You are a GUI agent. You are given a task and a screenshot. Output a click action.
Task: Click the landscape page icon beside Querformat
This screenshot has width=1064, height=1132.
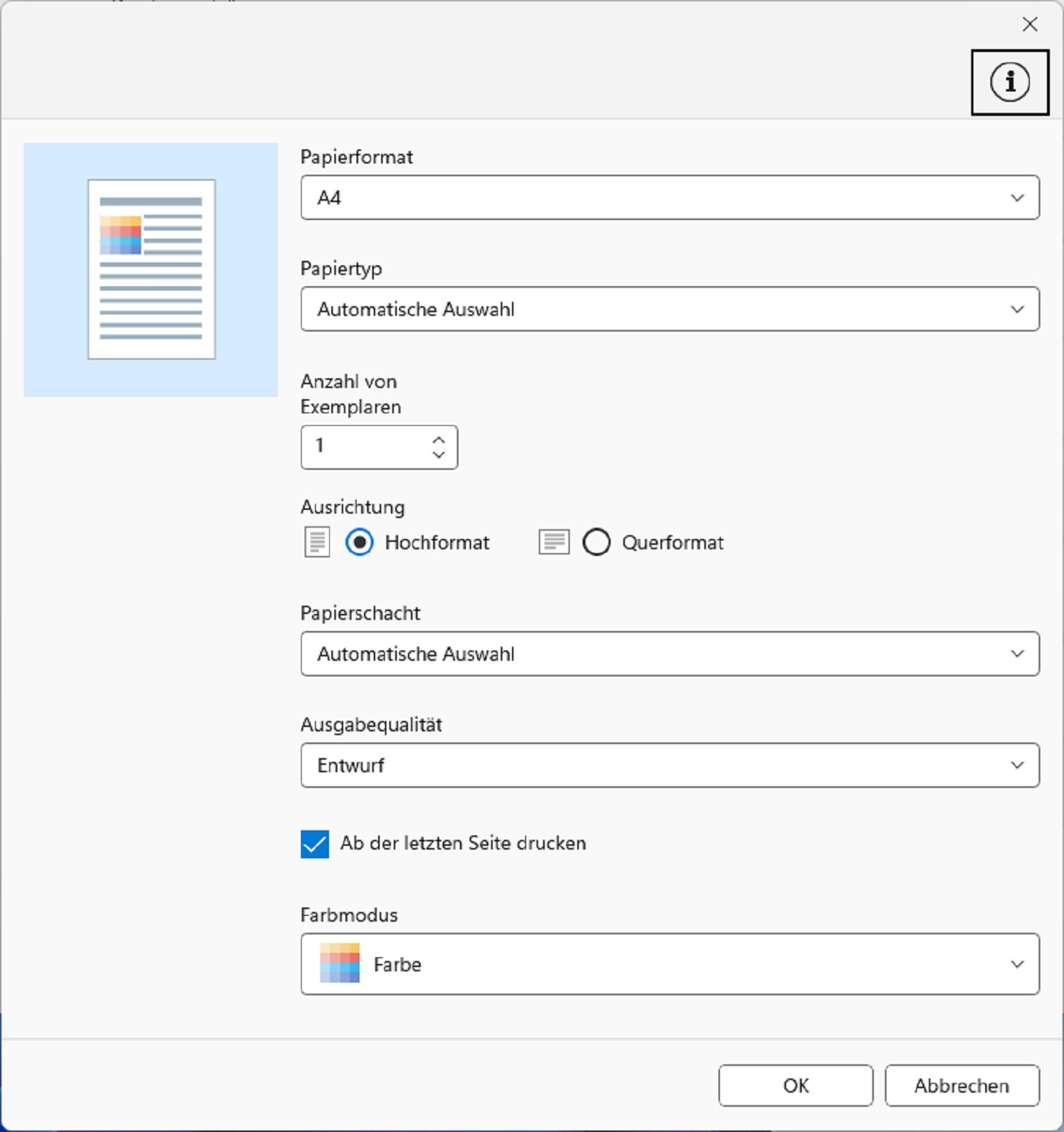click(x=554, y=542)
